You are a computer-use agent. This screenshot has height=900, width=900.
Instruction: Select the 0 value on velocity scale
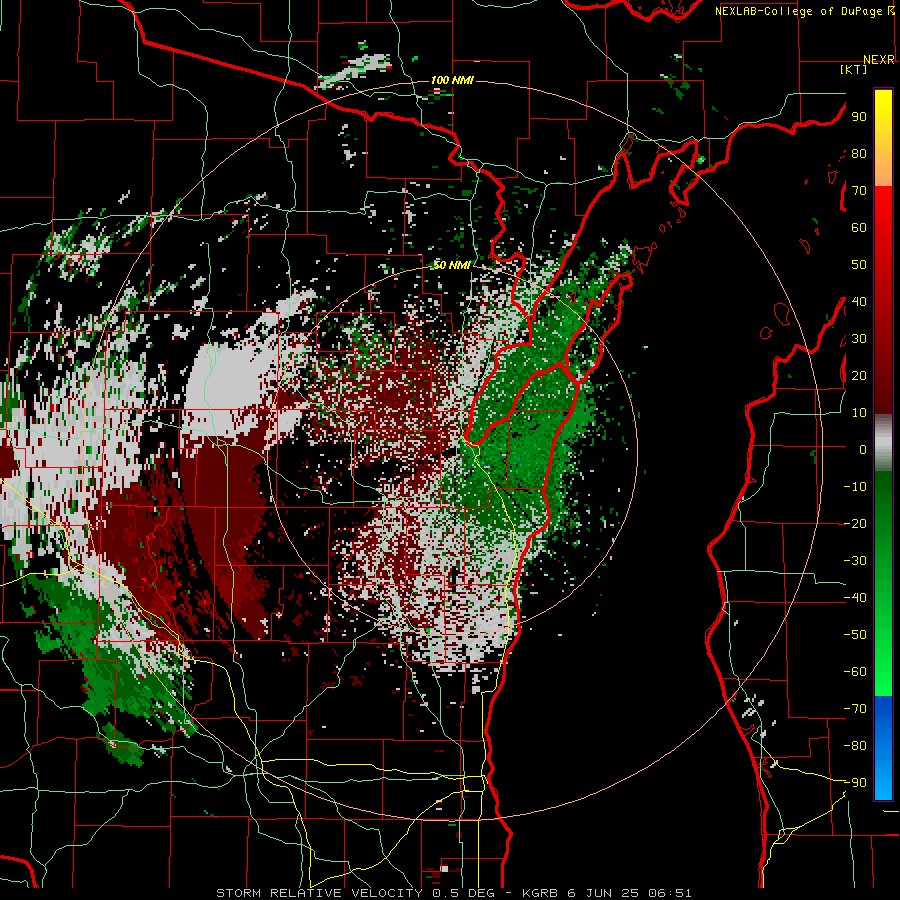(x=863, y=449)
